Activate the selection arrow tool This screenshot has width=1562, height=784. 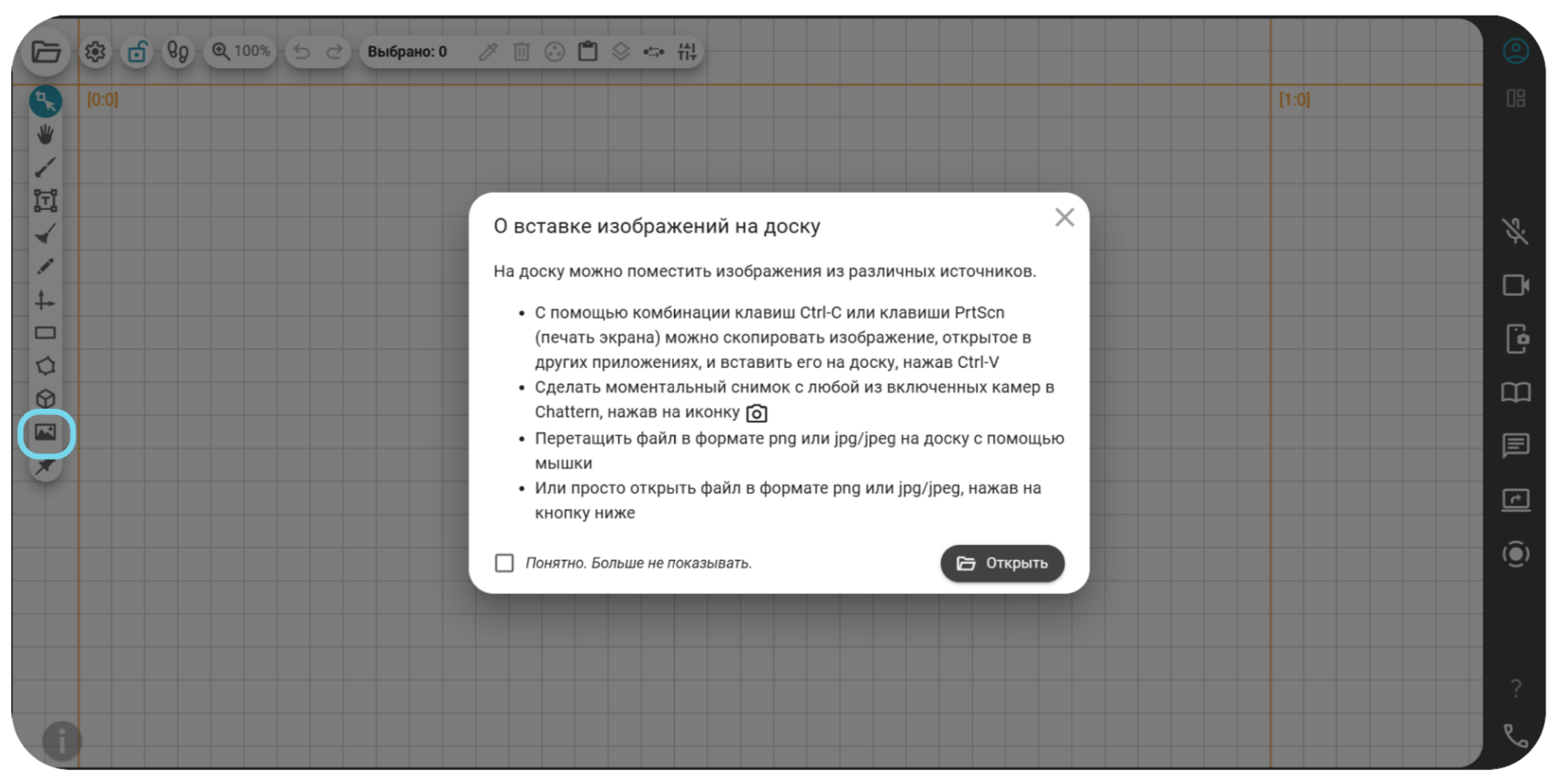point(45,102)
